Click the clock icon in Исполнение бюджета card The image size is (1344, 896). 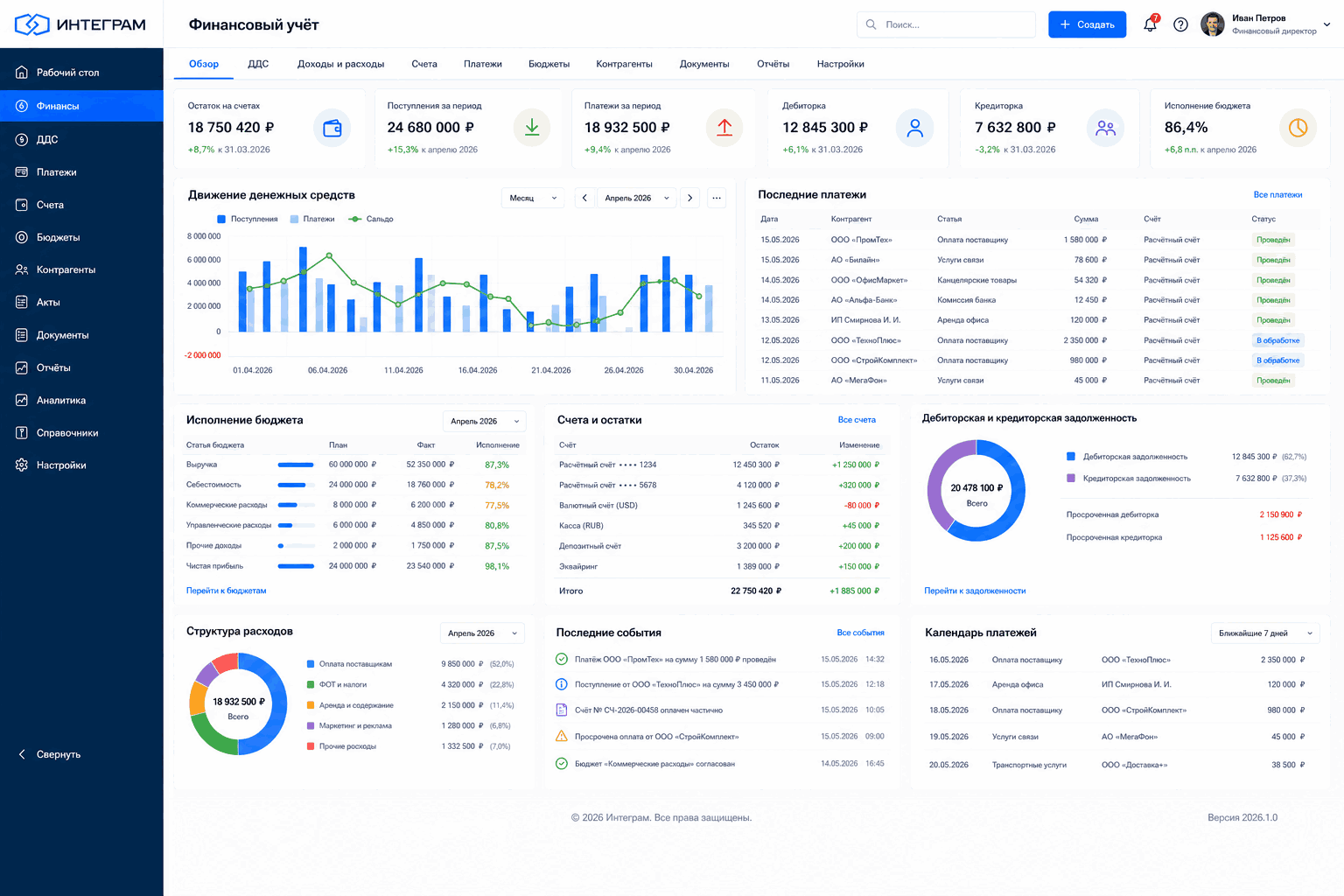(1298, 128)
